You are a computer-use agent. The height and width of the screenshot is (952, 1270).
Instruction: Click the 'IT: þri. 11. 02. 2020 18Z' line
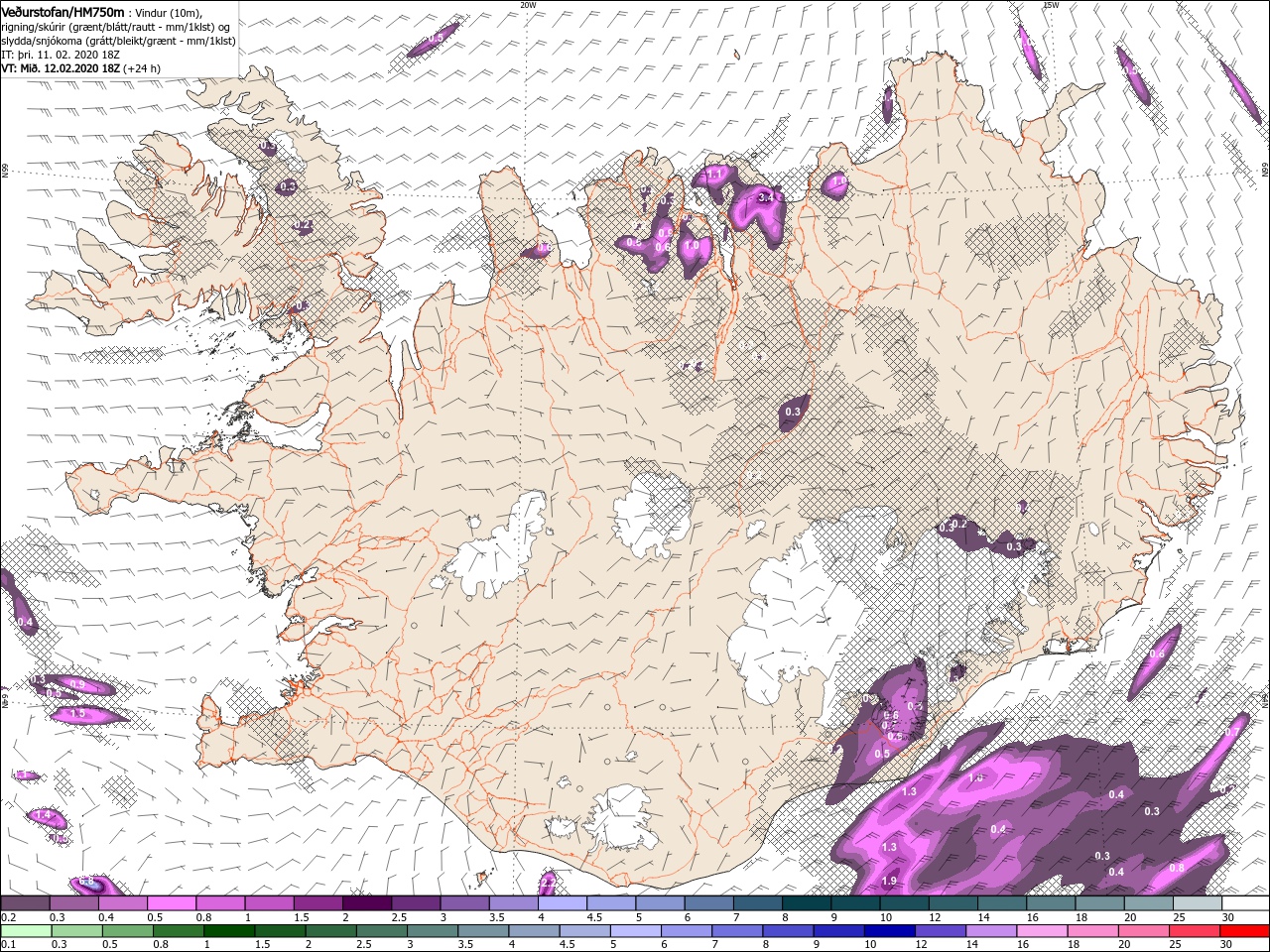click(x=61, y=55)
